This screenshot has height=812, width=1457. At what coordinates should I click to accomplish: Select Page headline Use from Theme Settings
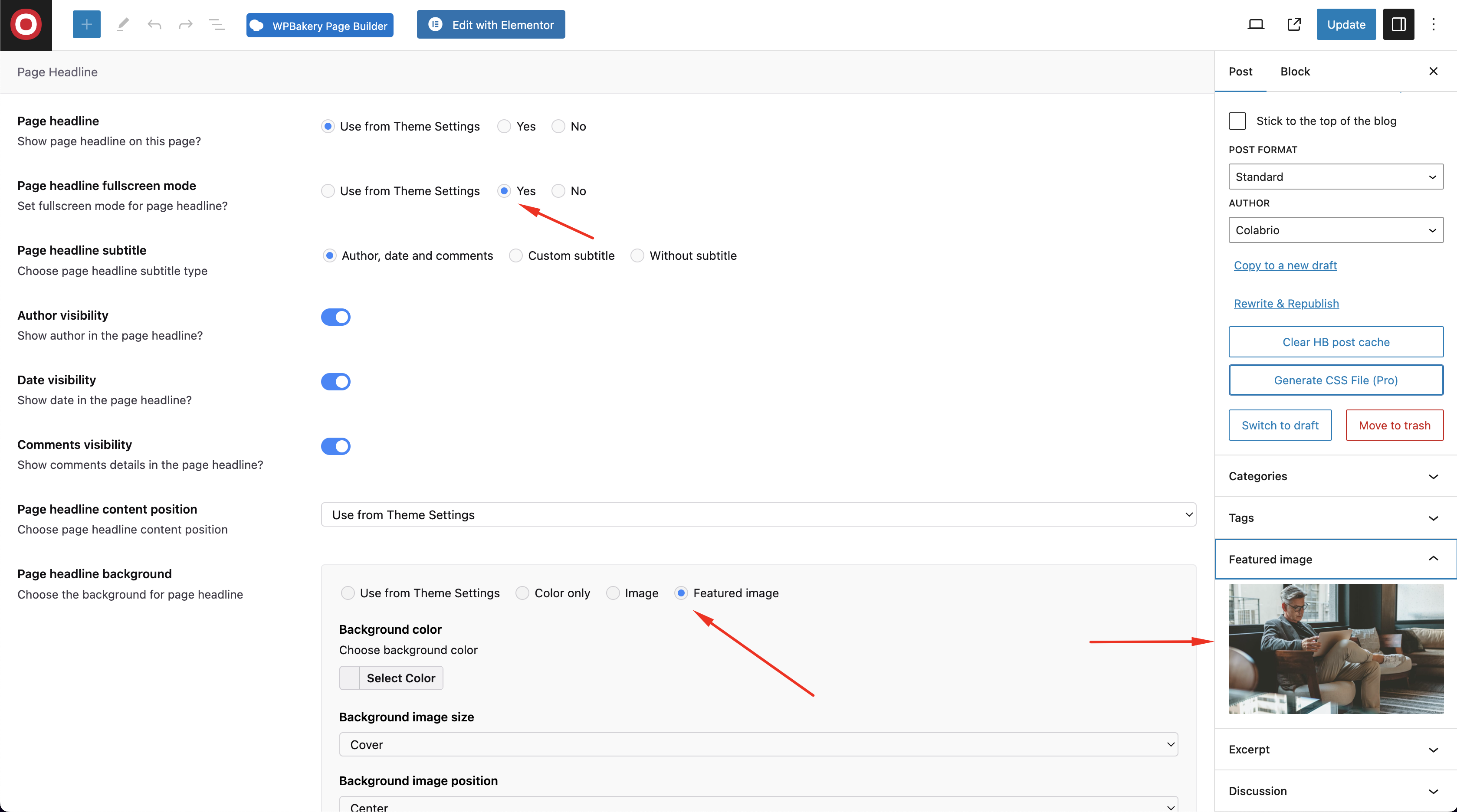328,127
